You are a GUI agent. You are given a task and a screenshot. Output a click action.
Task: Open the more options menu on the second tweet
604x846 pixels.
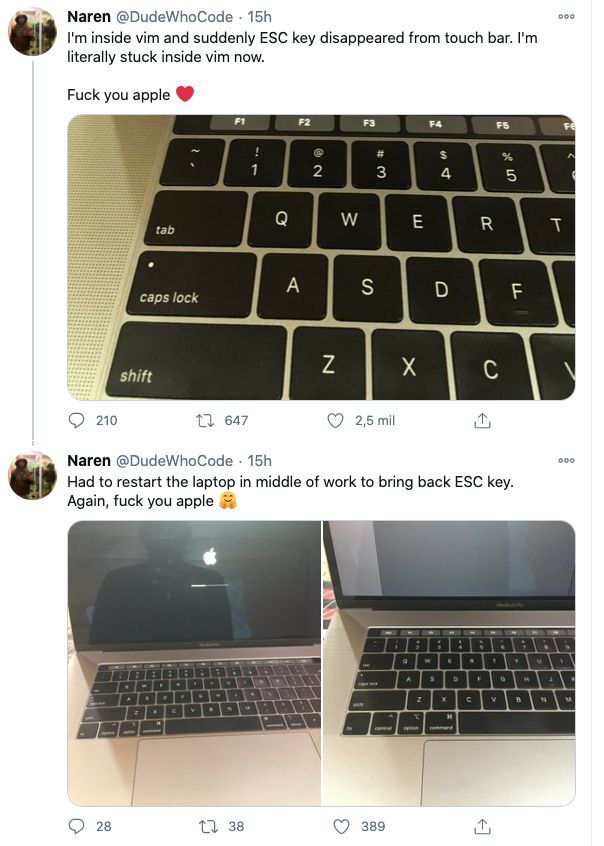click(566, 461)
